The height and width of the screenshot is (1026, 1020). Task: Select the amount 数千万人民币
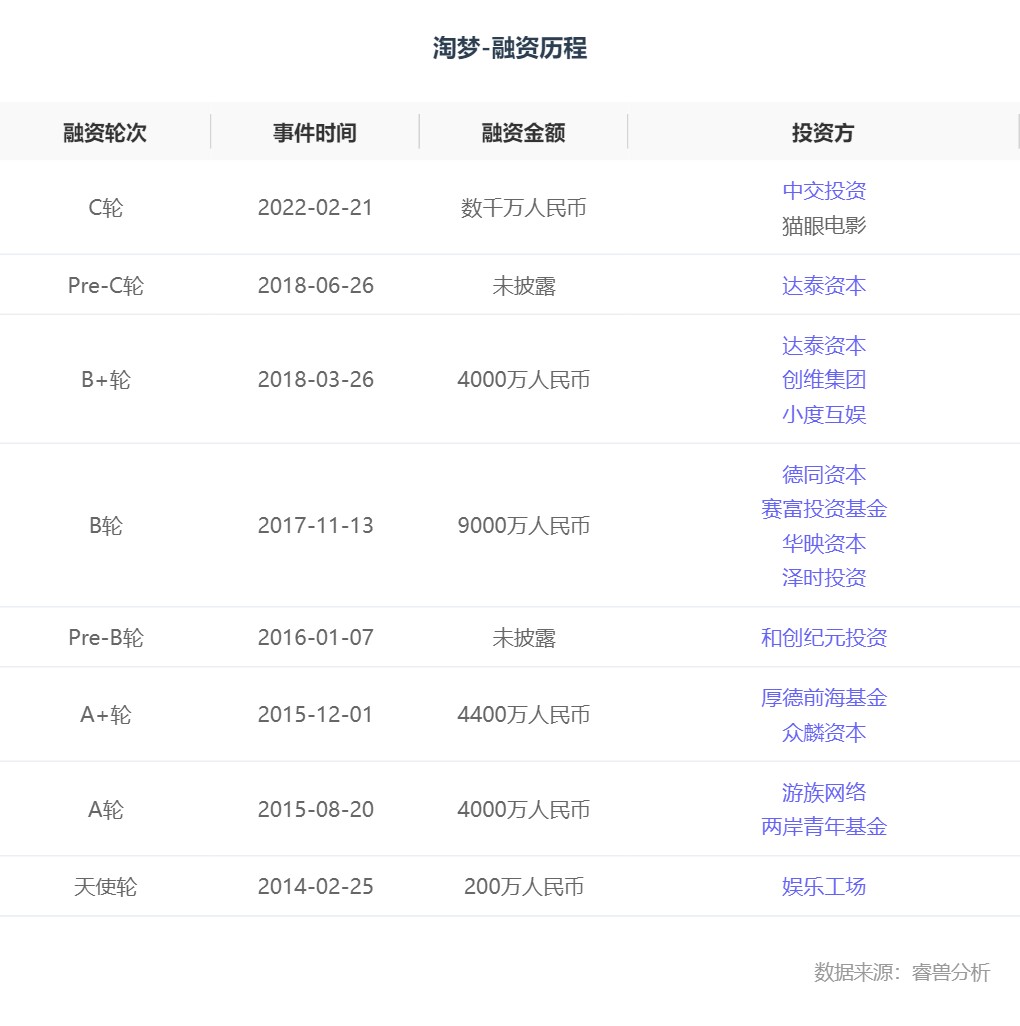(x=523, y=207)
